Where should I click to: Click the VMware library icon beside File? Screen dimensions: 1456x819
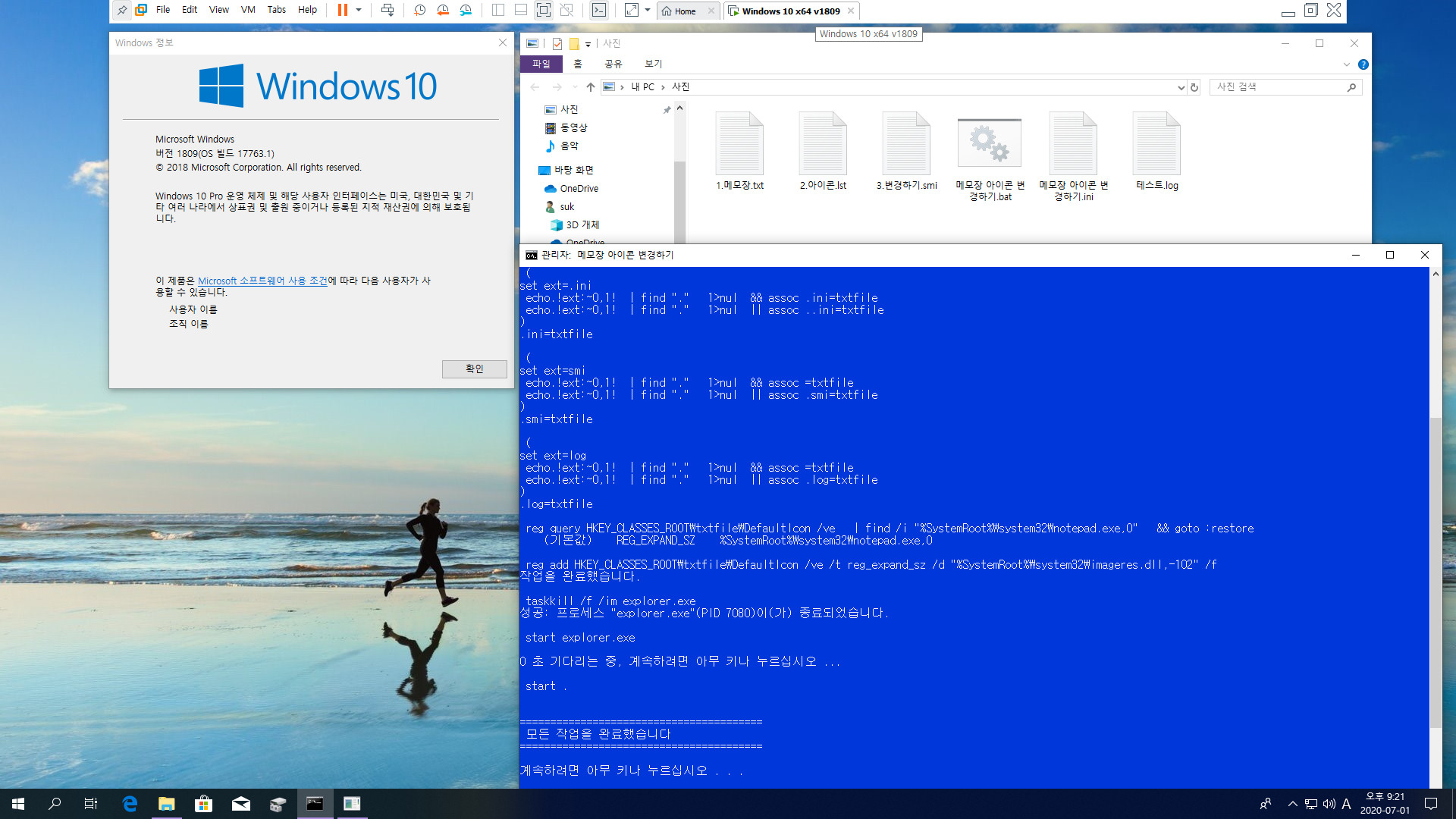pos(141,11)
